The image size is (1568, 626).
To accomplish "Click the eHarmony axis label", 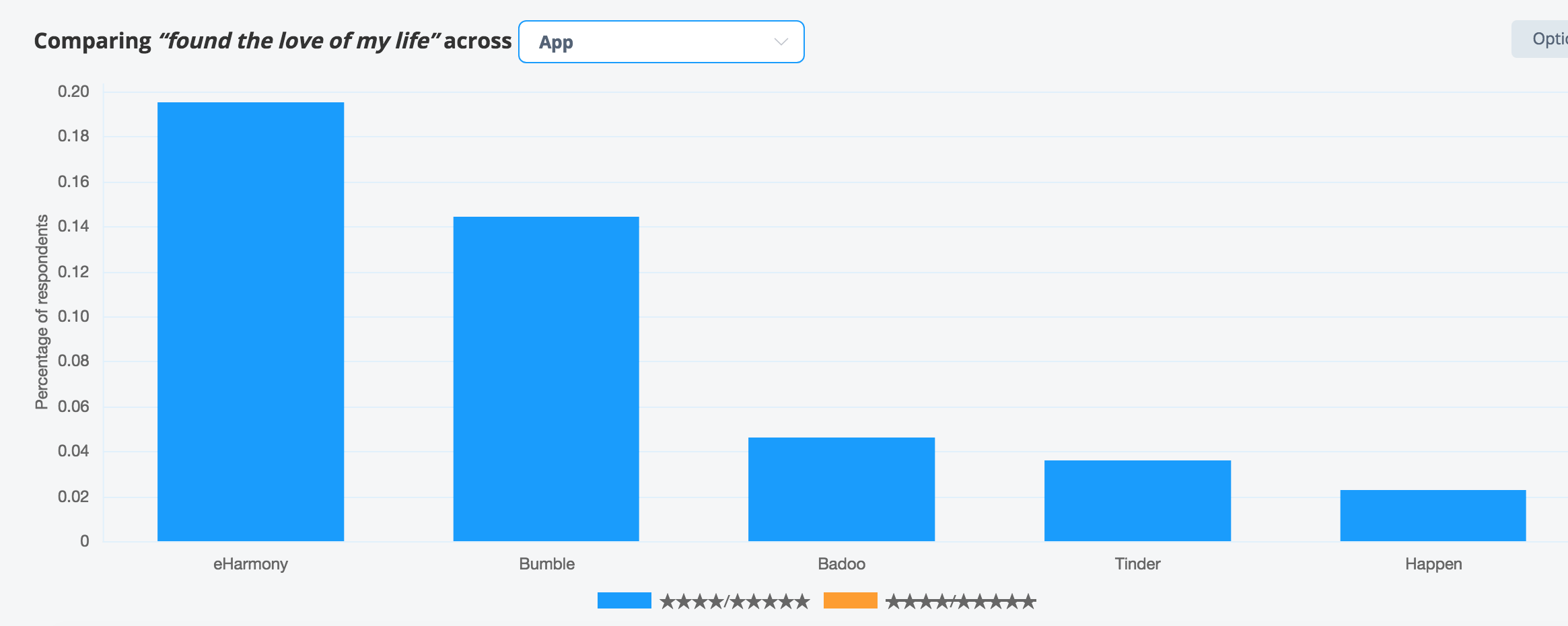I will coord(250,564).
